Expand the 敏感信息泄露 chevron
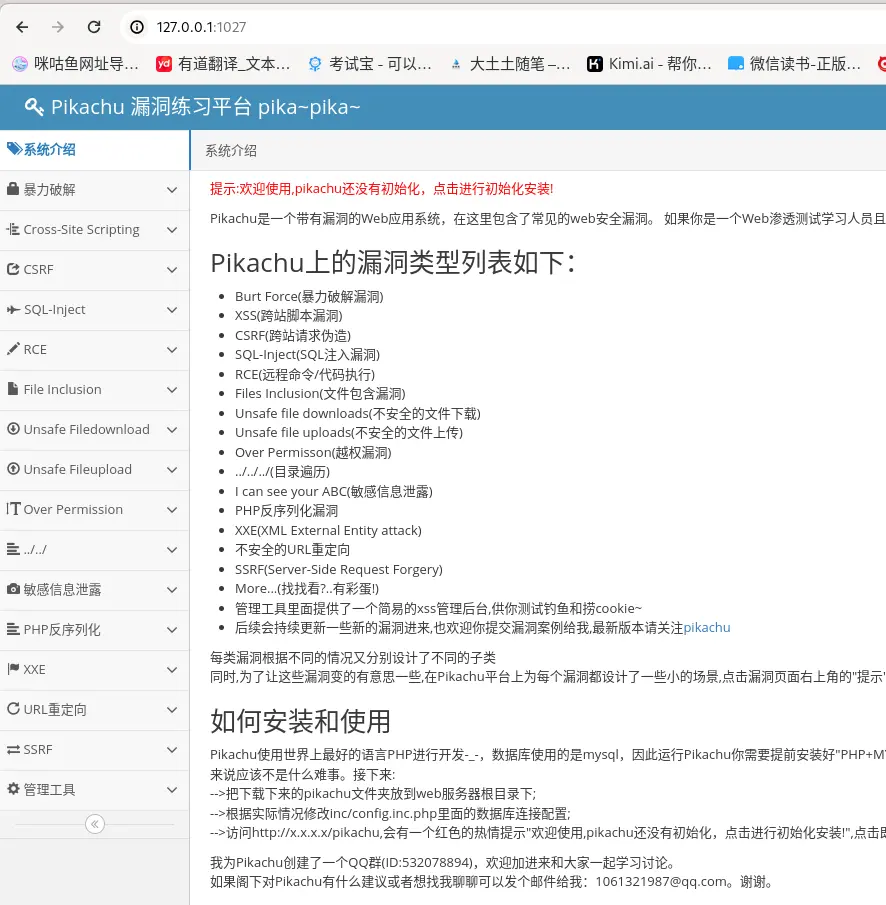Screen dimensions: 886x905 tap(171, 589)
